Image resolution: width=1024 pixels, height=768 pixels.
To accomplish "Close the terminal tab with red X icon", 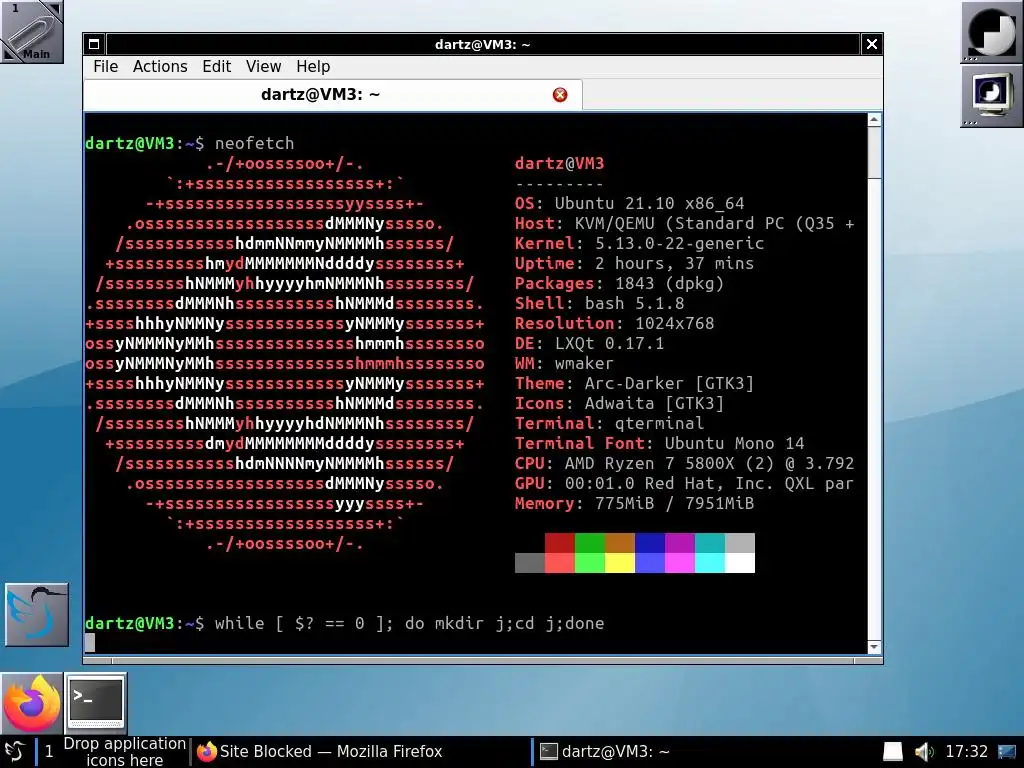I will pos(560,95).
